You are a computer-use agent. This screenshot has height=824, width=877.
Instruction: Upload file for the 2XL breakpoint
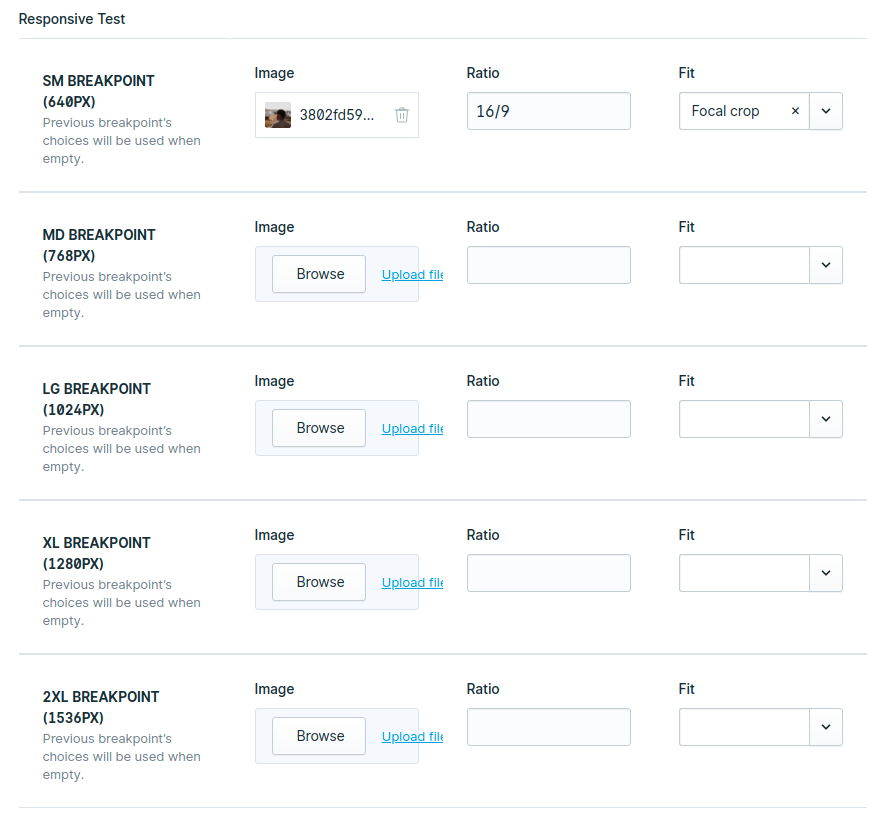[x=411, y=736]
